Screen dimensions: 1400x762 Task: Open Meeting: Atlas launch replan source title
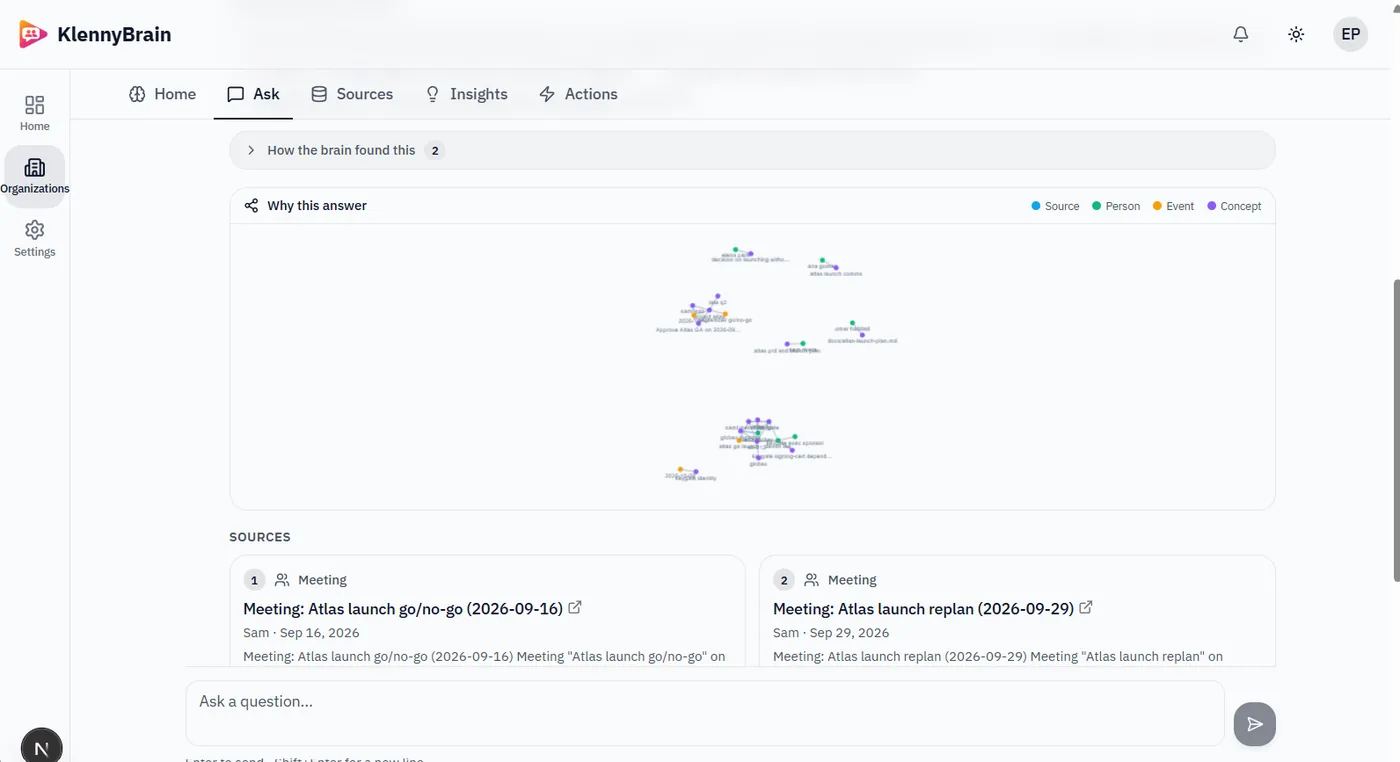point(923,608)
